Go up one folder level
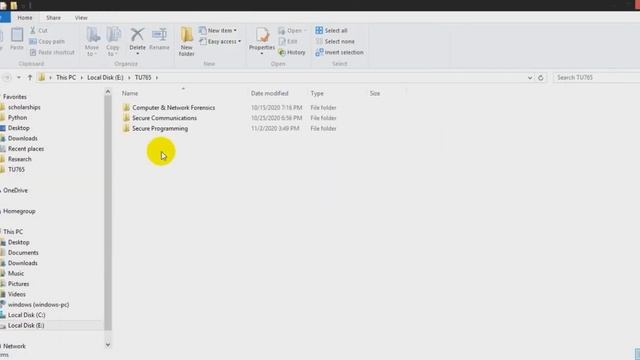This screenshot has height=360, width=640. [30, 78]
